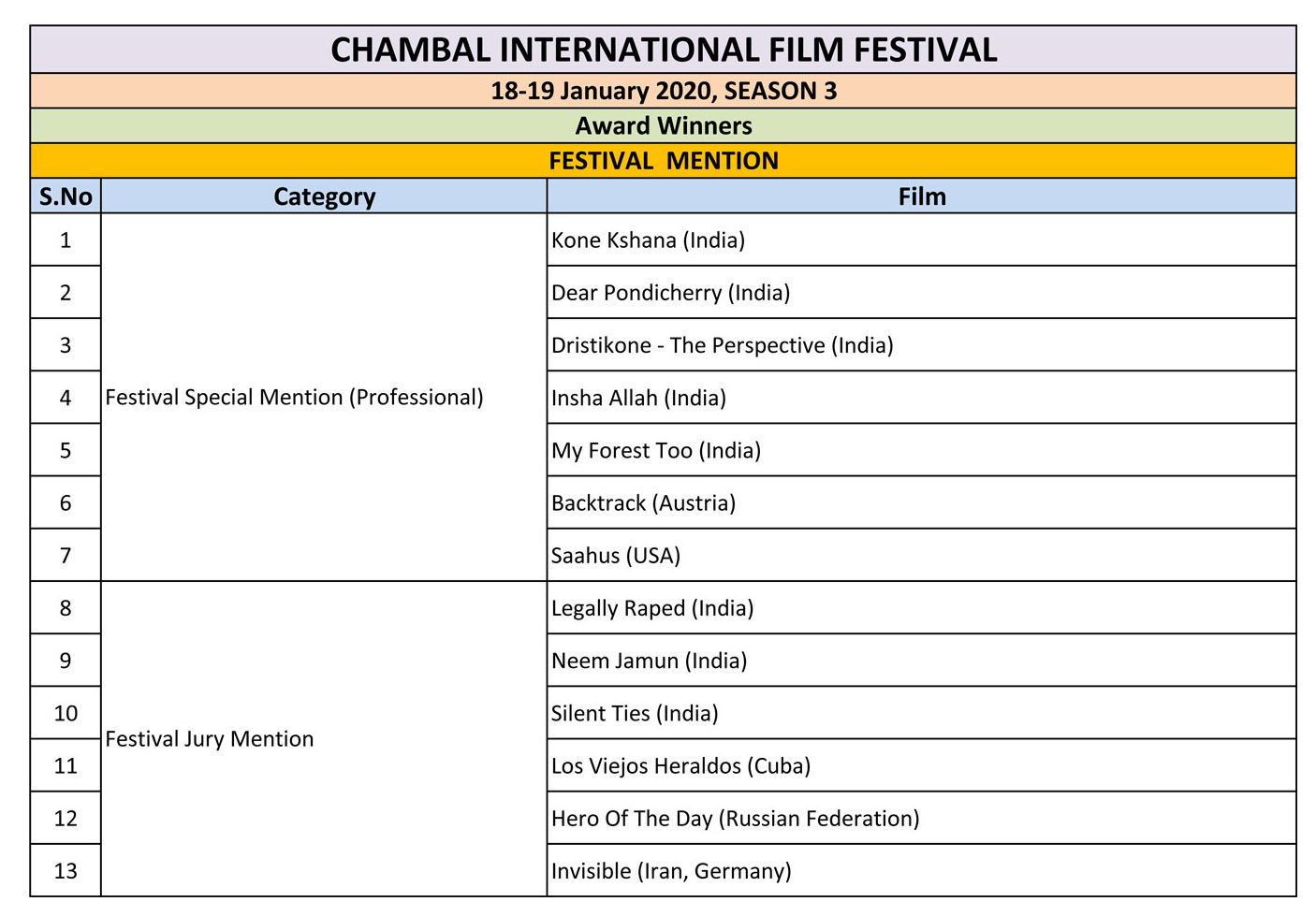Viewport: 1316px width, 916px height.
Task: Select the Dear Pondicherry (India) cell
Action: coord(922,292)
